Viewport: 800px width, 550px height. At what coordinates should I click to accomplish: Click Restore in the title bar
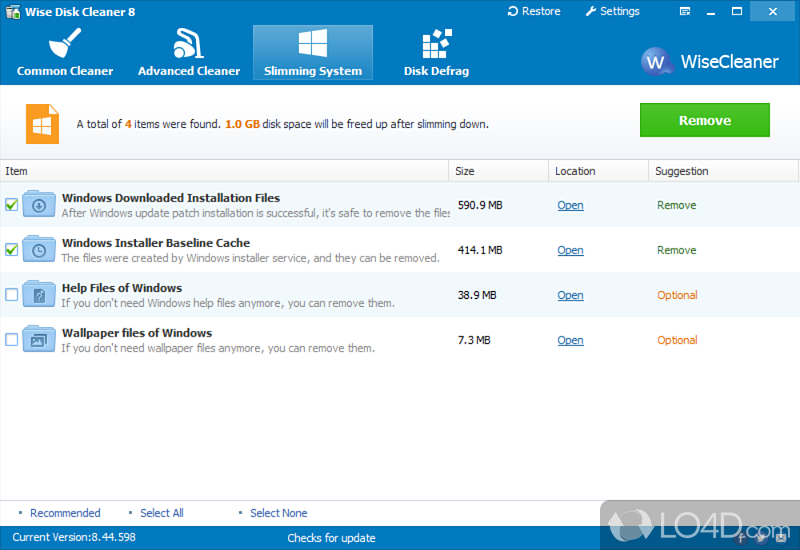tap(533, 11)
